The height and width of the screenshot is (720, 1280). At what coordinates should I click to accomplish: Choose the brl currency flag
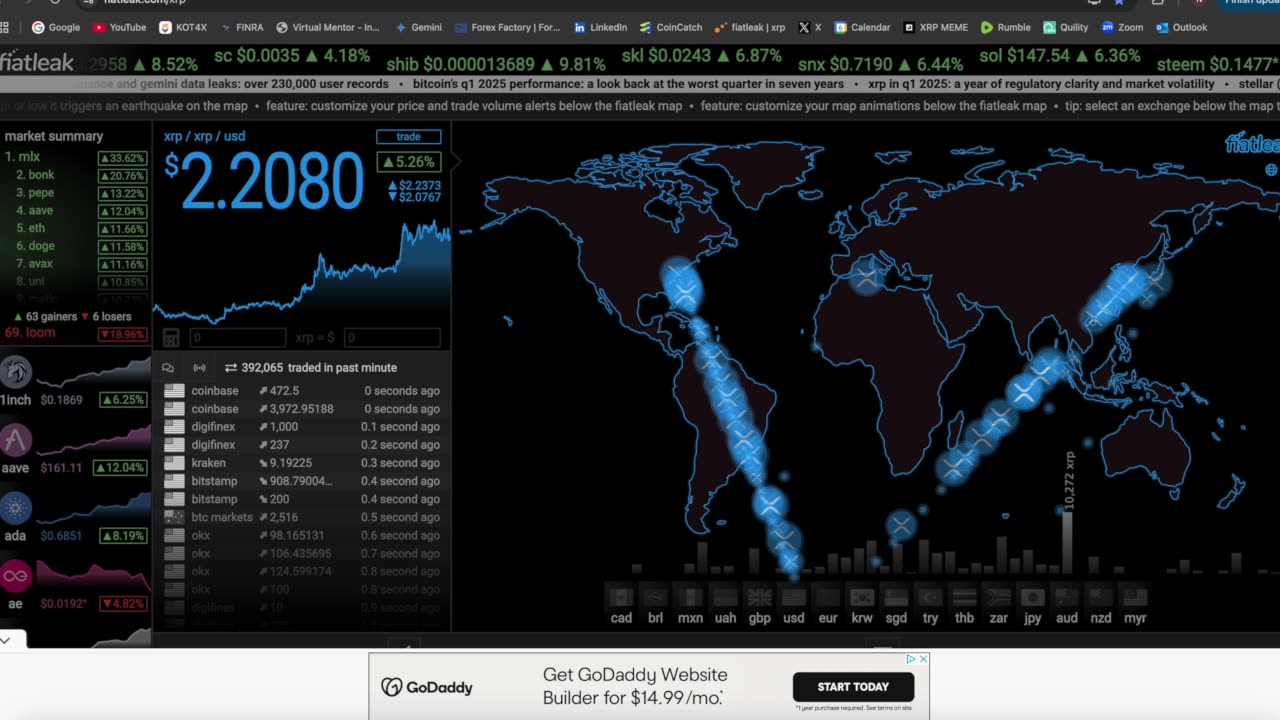pos(655,597)
